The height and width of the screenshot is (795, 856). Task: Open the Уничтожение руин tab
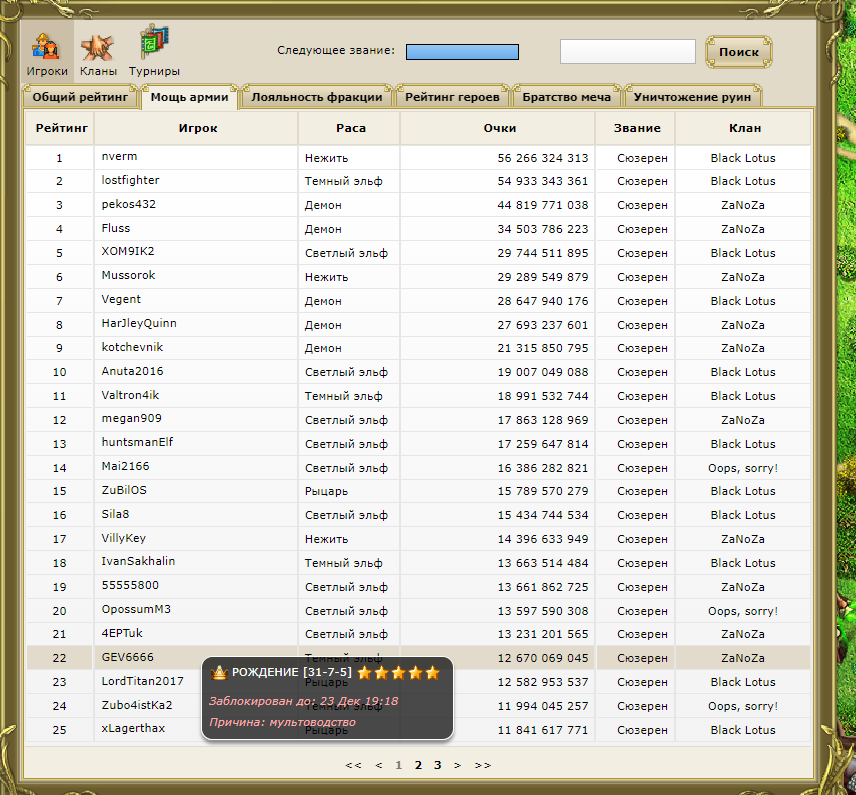pos(693,97)
